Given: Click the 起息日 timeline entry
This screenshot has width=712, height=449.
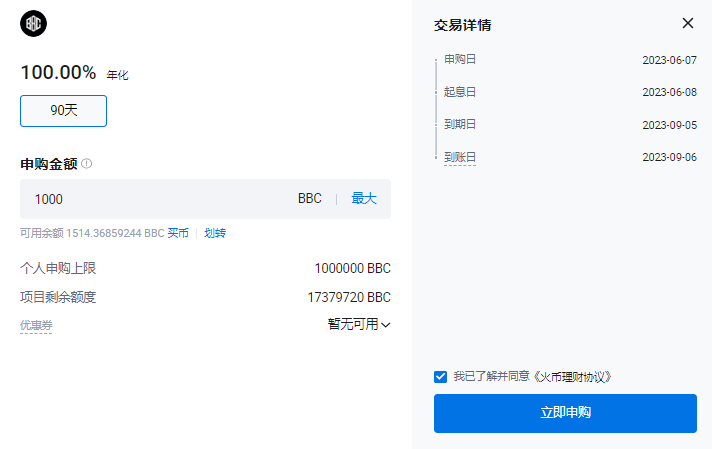Looking at the screenshot, I should click(460, 92).
